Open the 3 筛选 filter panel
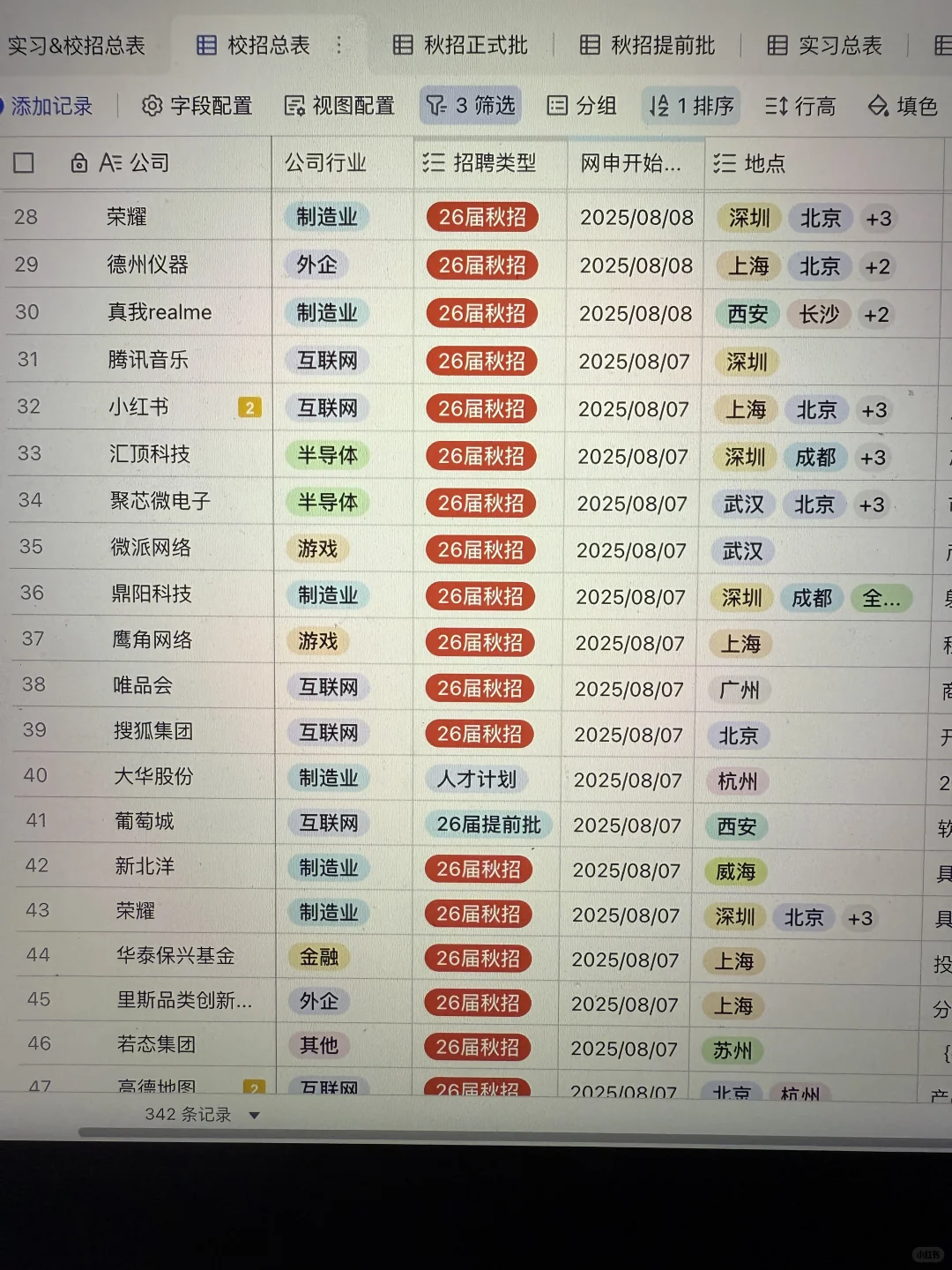952x1270 pixels. pos(471,106)
